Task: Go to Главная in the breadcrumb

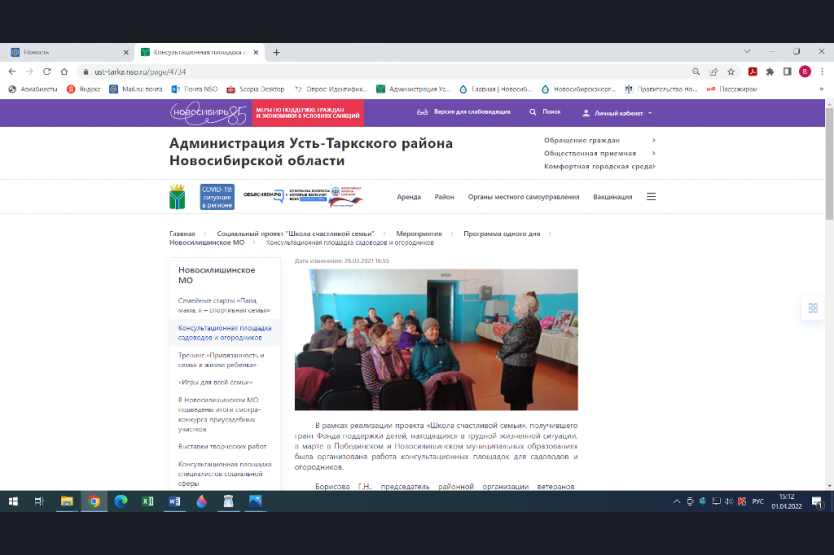Action: 182,234
